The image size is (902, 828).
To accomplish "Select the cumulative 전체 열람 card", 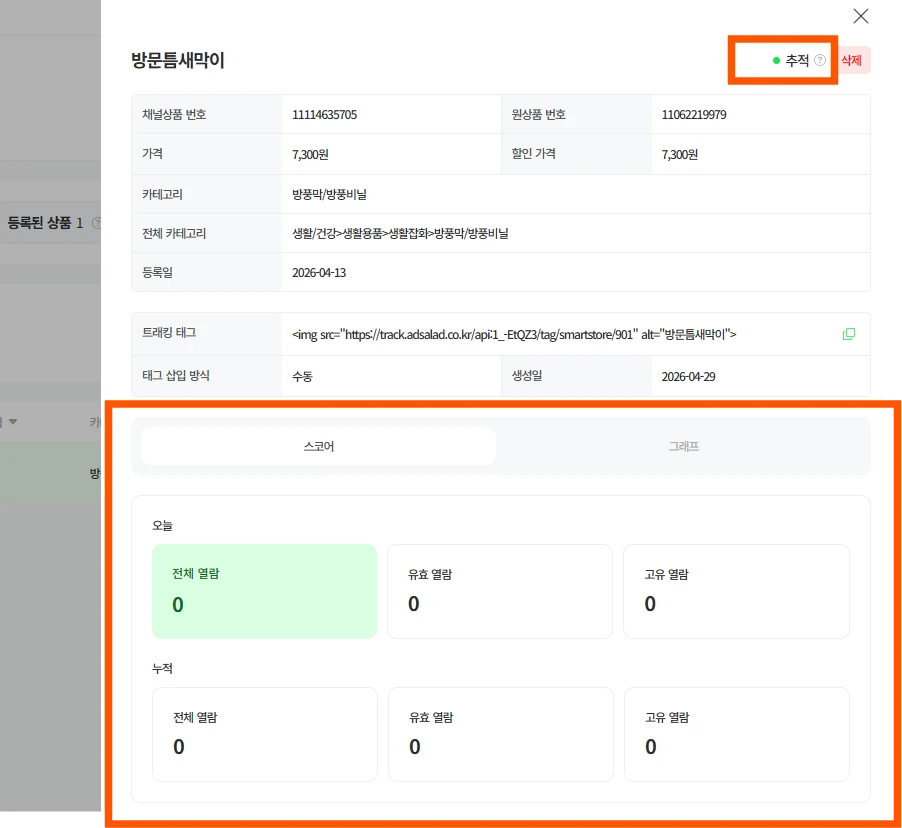I will coord(264,734).
